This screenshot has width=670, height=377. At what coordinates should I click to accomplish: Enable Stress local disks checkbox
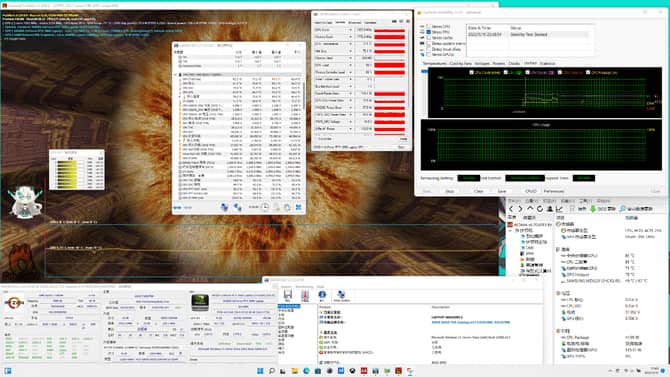pos(429,49)
